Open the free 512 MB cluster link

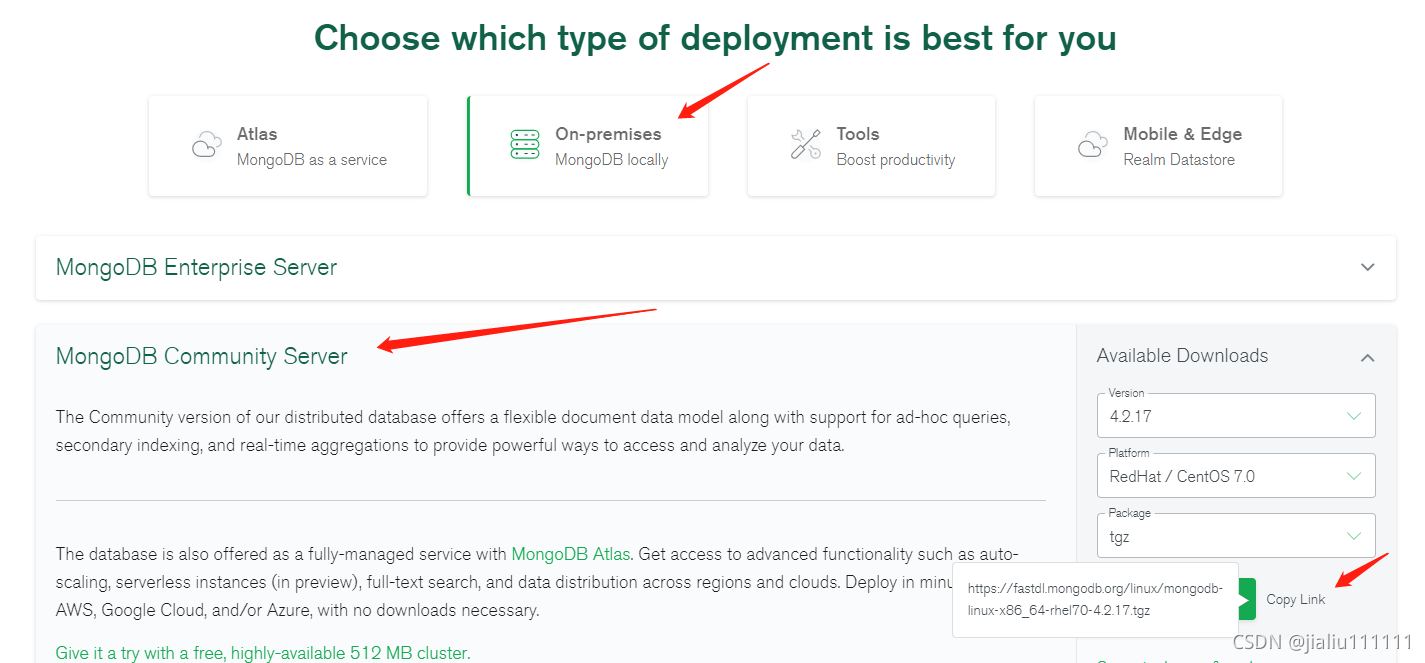263,653
